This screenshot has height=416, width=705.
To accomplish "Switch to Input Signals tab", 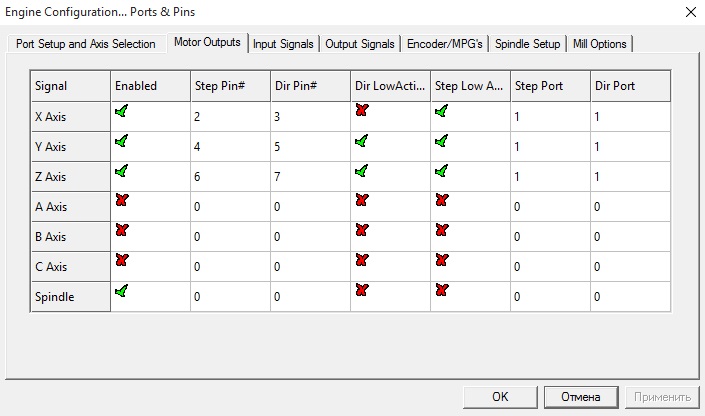I will click(x=284, y=44).
